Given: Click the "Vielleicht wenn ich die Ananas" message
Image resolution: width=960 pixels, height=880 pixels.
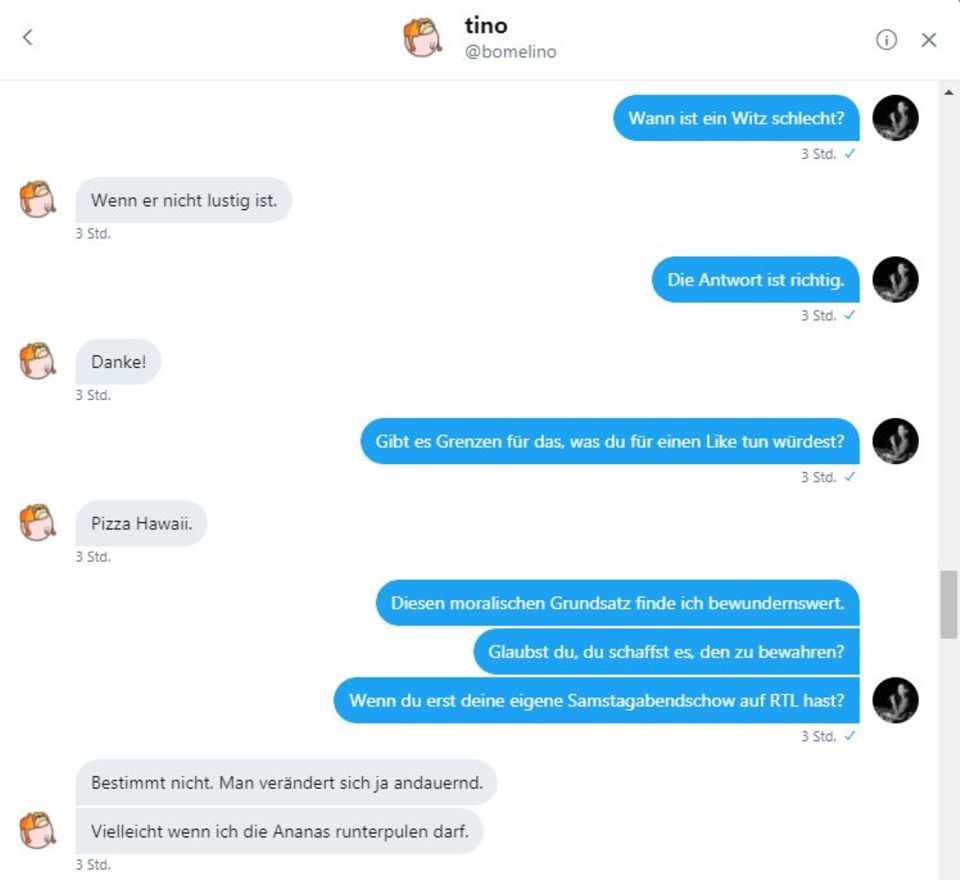Looking at the screenshot, I should click(x=279, y=831).
